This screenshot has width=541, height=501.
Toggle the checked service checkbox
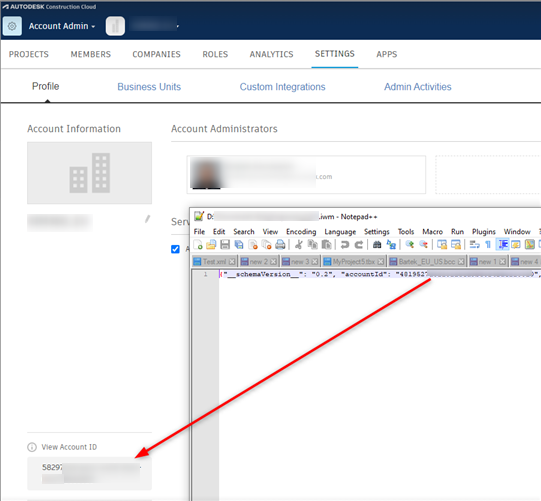pyautogui.click(x=175, y=249)
